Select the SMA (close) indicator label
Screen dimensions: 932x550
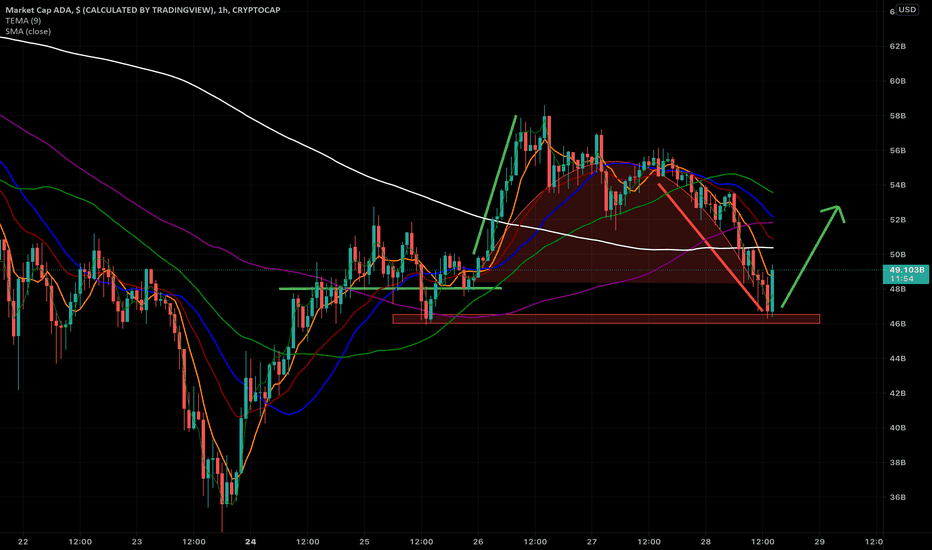coord(28,31)
